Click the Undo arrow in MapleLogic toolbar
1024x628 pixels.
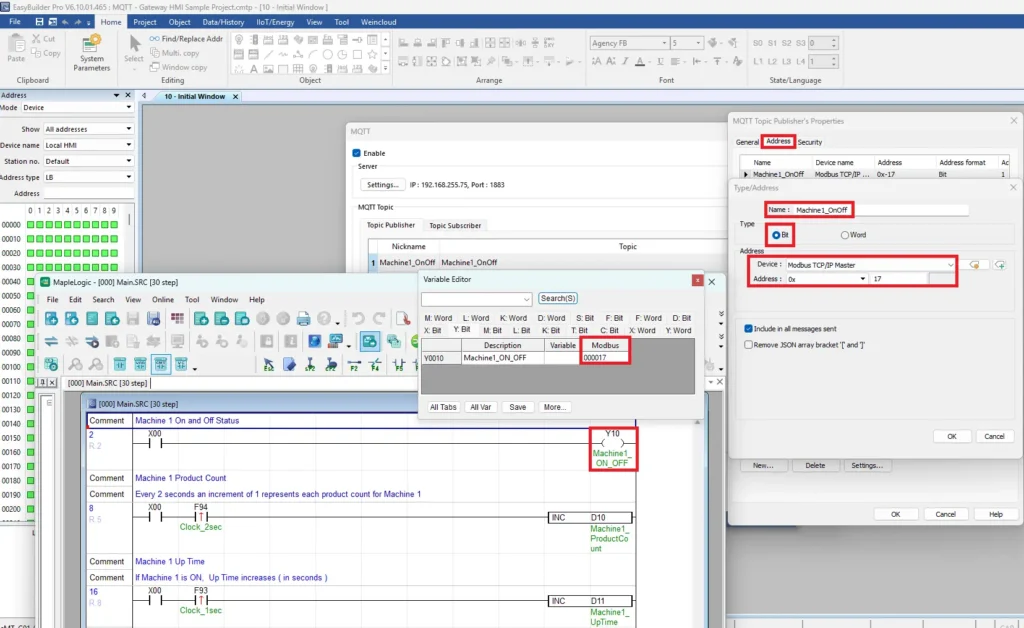tap(357, 319)
